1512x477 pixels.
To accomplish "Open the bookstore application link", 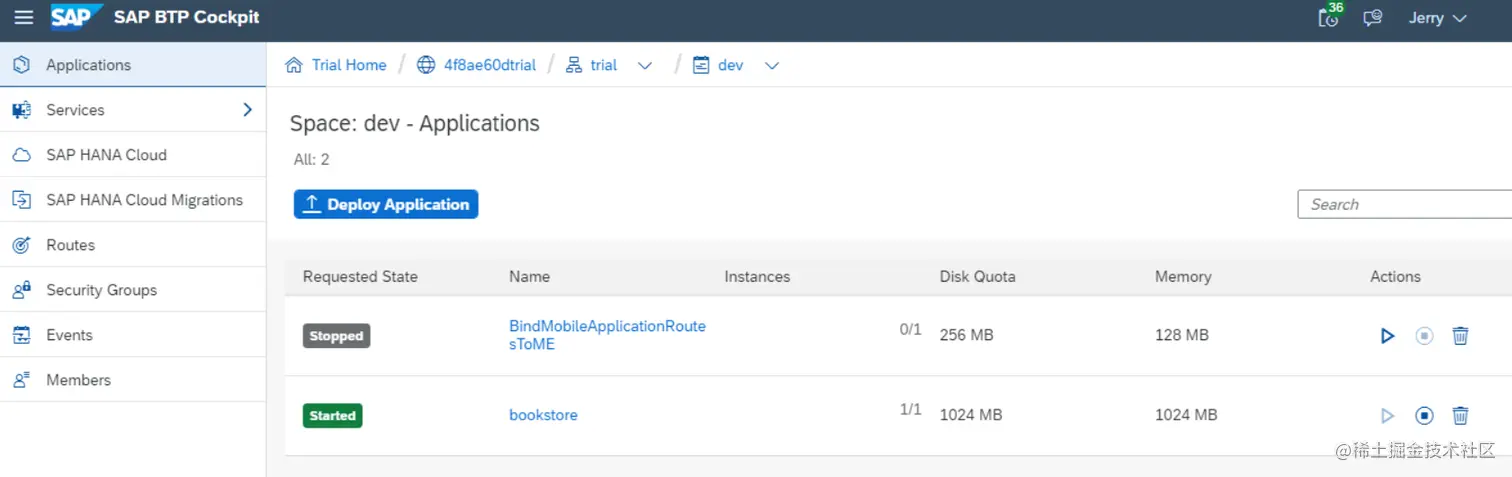I will (543, 415).
